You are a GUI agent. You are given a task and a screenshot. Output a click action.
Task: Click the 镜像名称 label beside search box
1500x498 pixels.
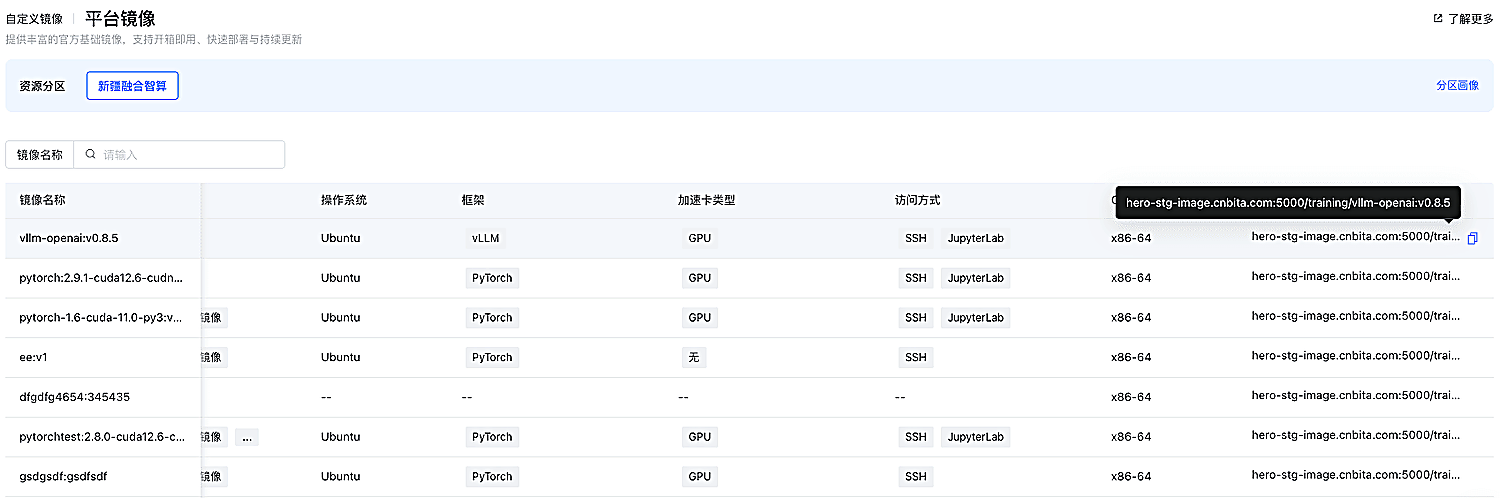(x=41, y=154)
